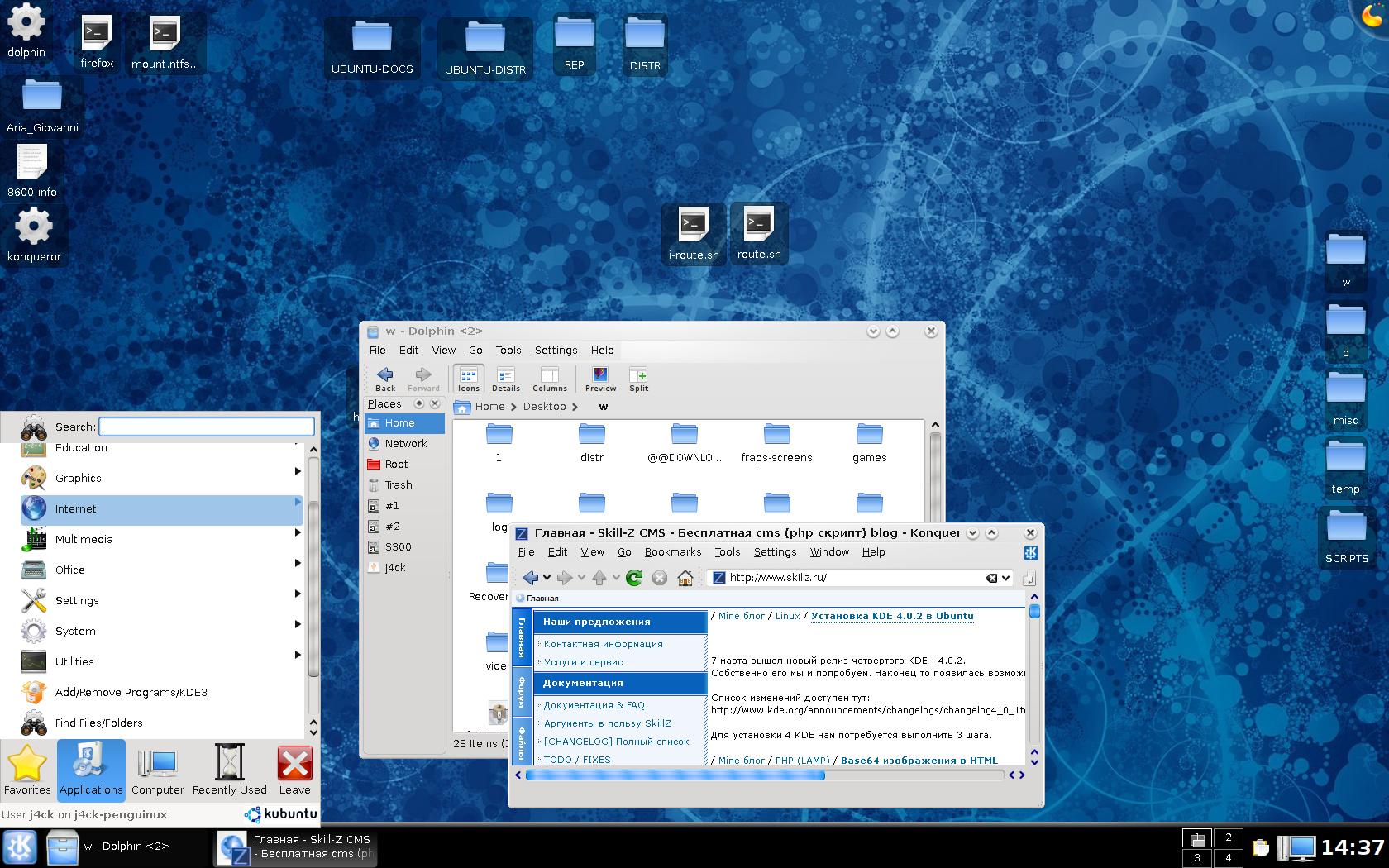Open Bookmarks menu in Konqueror
The height and width of the screenshot is (868, 1389).
point(672,552)
